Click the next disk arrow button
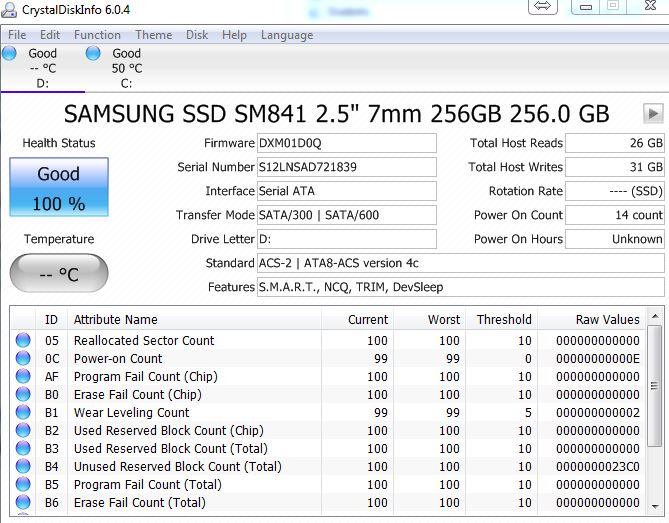 653,113
